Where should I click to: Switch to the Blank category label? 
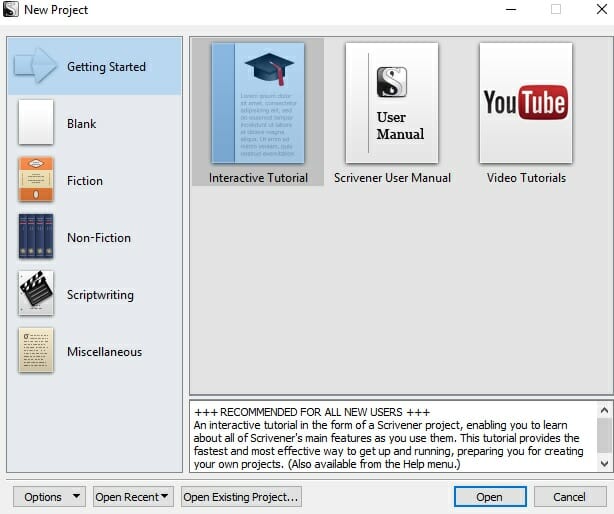tap(81, 124)
